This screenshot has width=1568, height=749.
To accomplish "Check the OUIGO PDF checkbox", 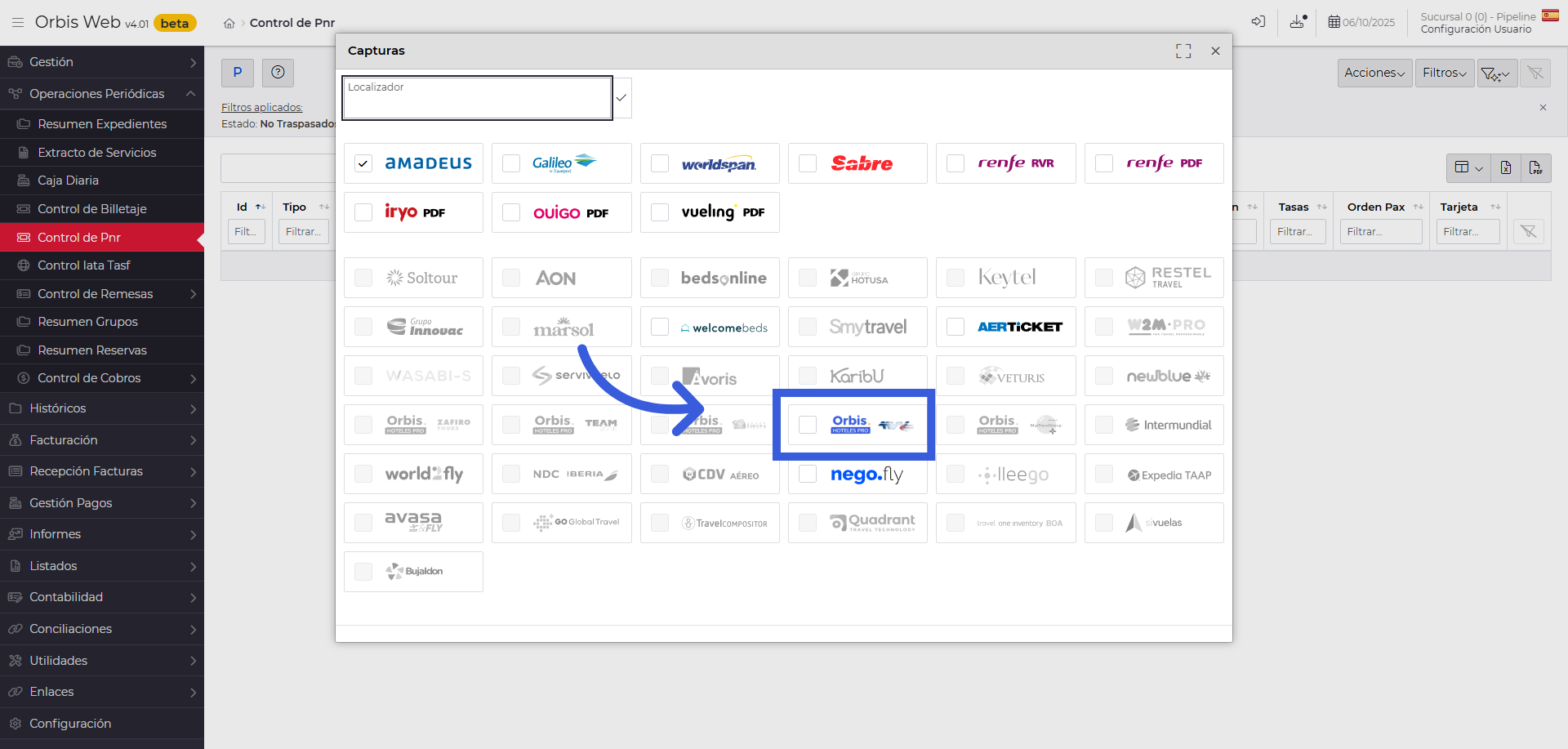I will (x=511, y=212).
